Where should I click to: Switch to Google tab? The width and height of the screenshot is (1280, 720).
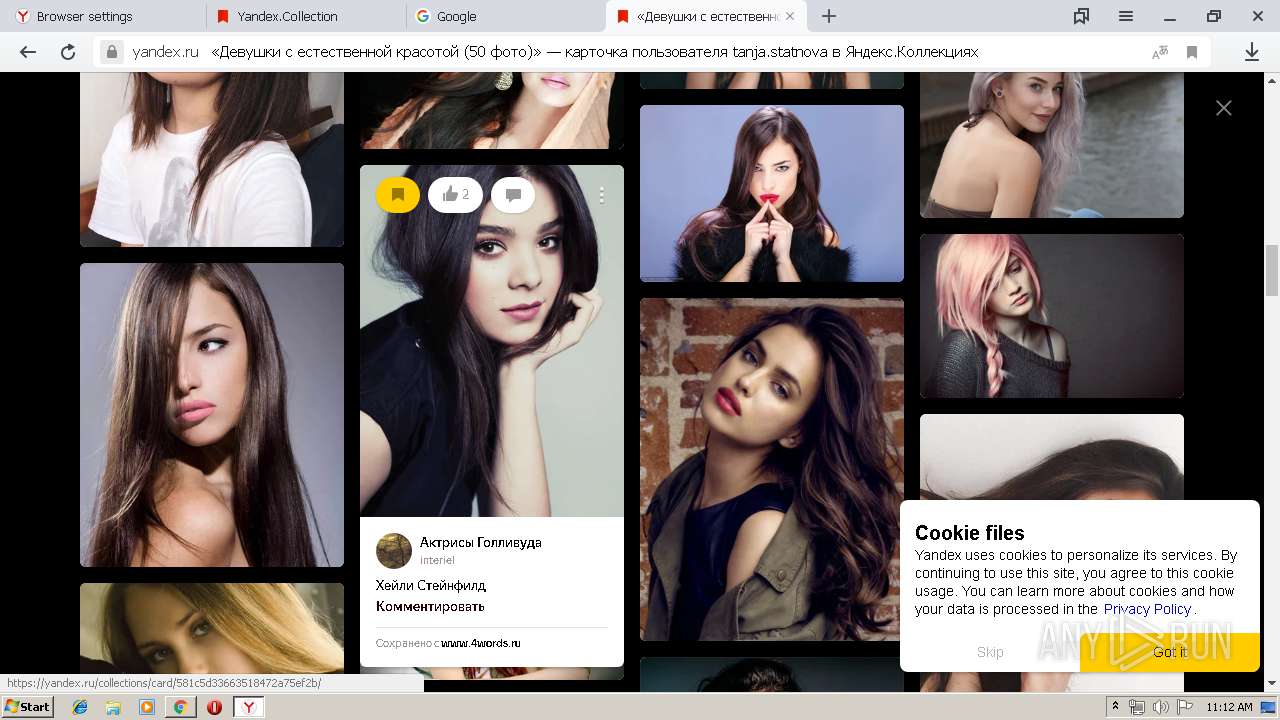[506, 16]
